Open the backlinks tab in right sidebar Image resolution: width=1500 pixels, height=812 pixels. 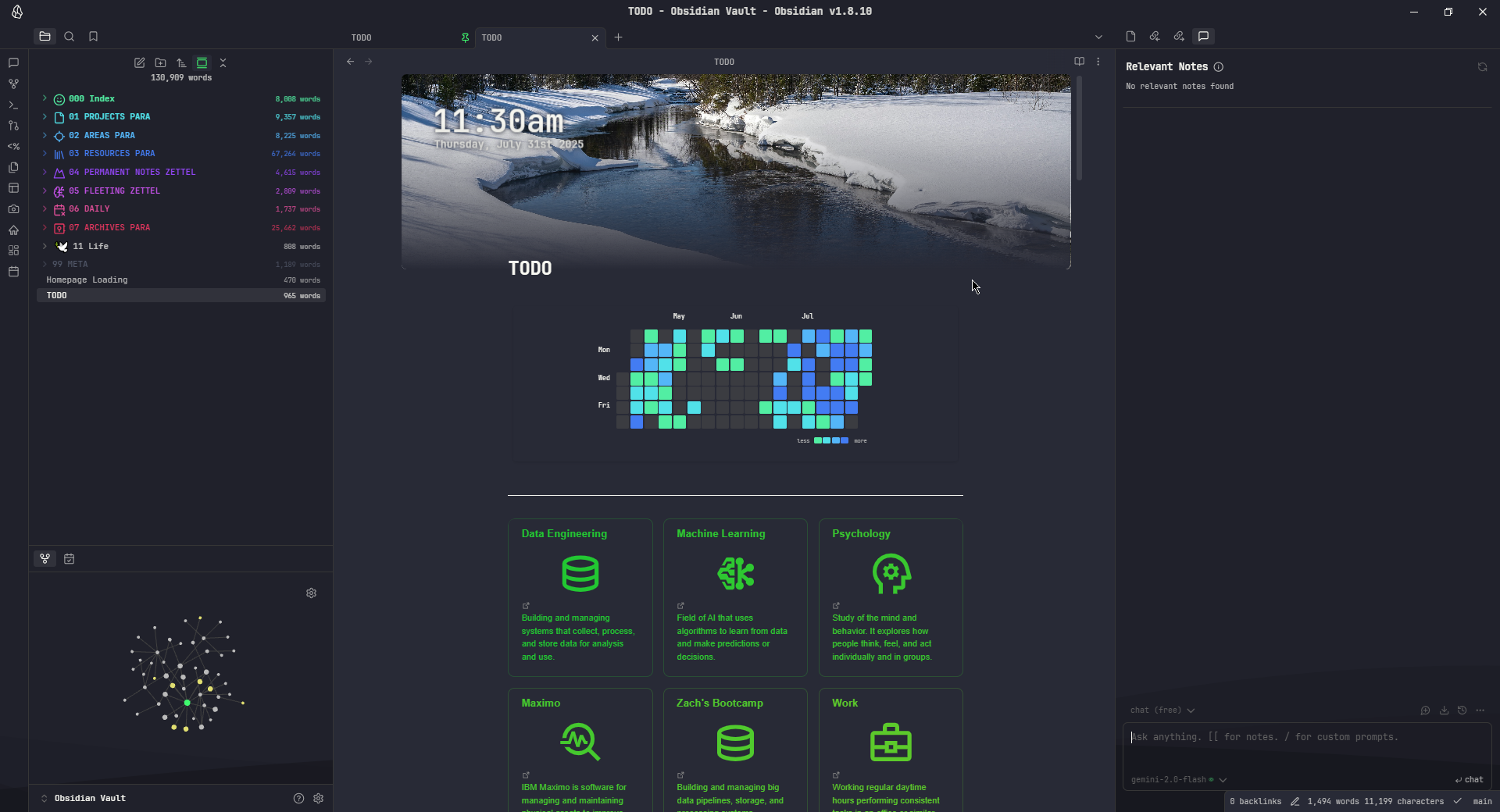pos(1155,37)
